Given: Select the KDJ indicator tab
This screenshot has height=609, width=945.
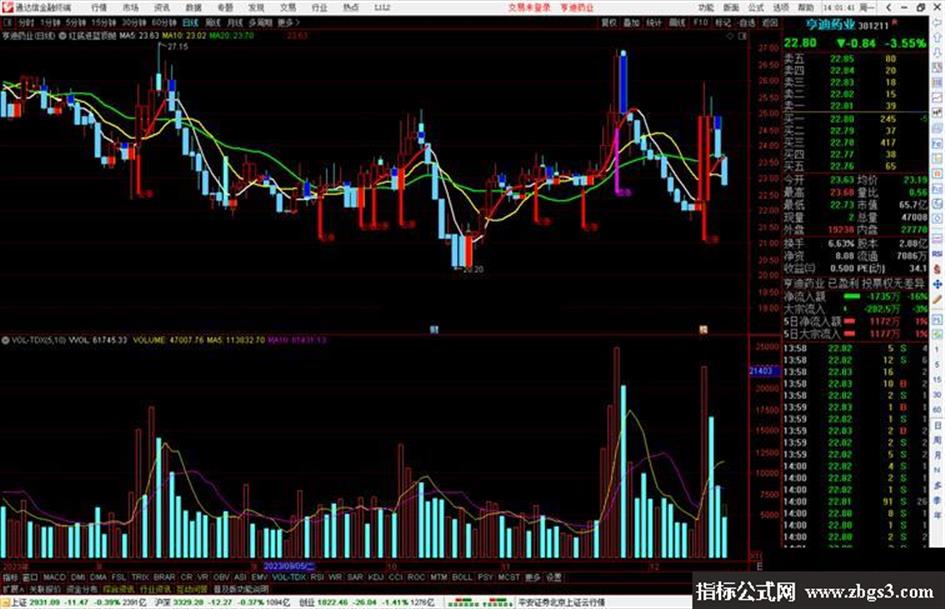Looking at the screenshot, I should click(x=375, y=577).
